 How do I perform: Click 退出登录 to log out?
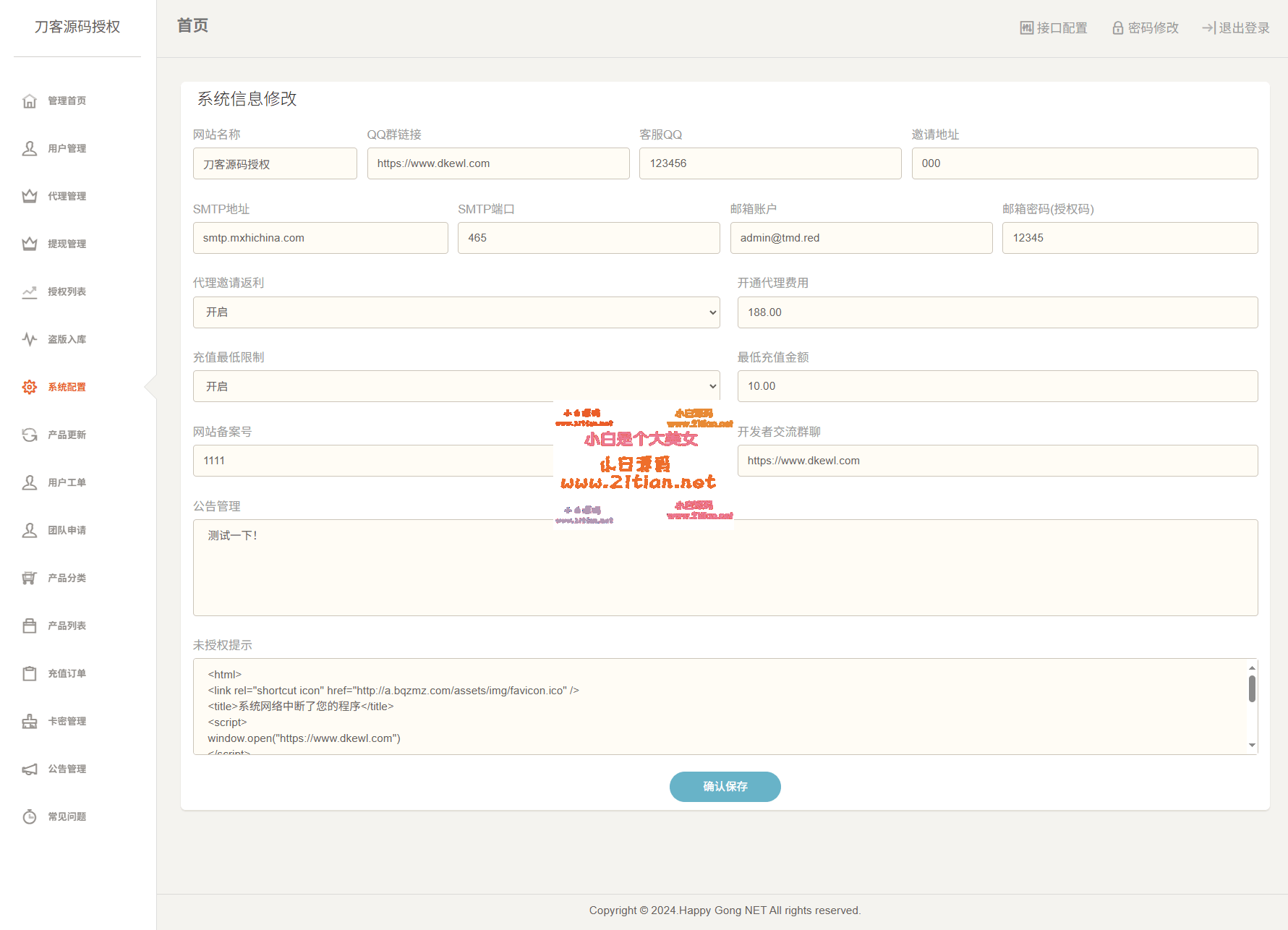click(x=1236, y=28)
